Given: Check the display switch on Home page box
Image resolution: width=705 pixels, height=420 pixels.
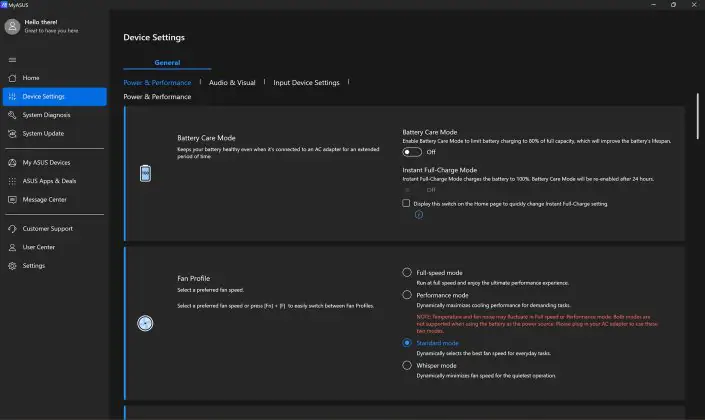Looking at the screenshot, I should (x=406, y=203).
